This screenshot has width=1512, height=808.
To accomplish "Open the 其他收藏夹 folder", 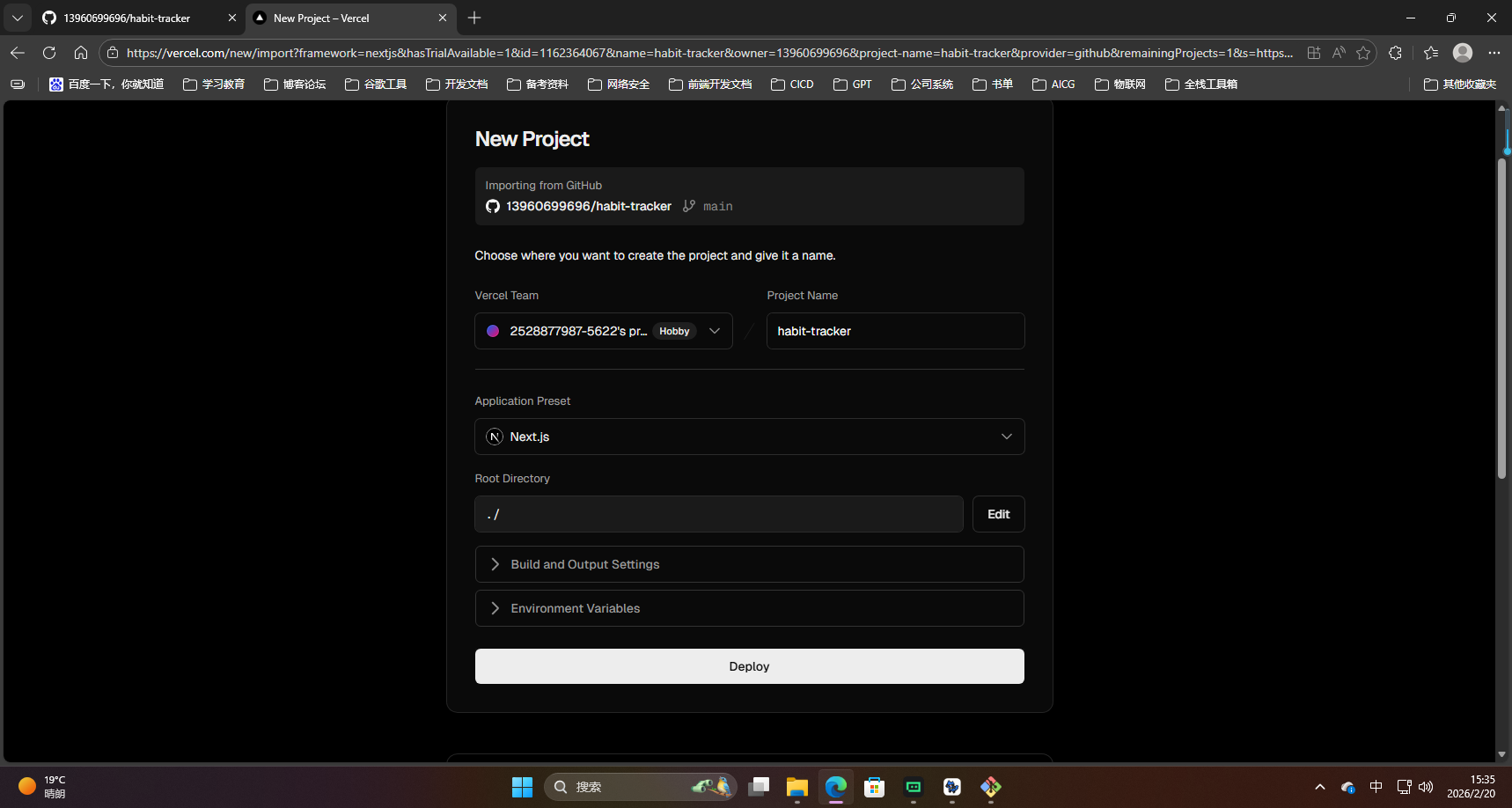I will point(1460,84).
